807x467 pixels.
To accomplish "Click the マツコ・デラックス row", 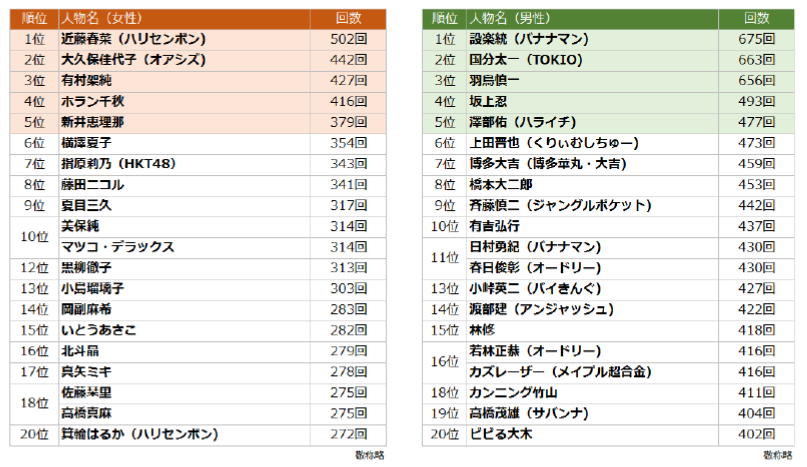I will pyautogui.click(x=118, y=246).
